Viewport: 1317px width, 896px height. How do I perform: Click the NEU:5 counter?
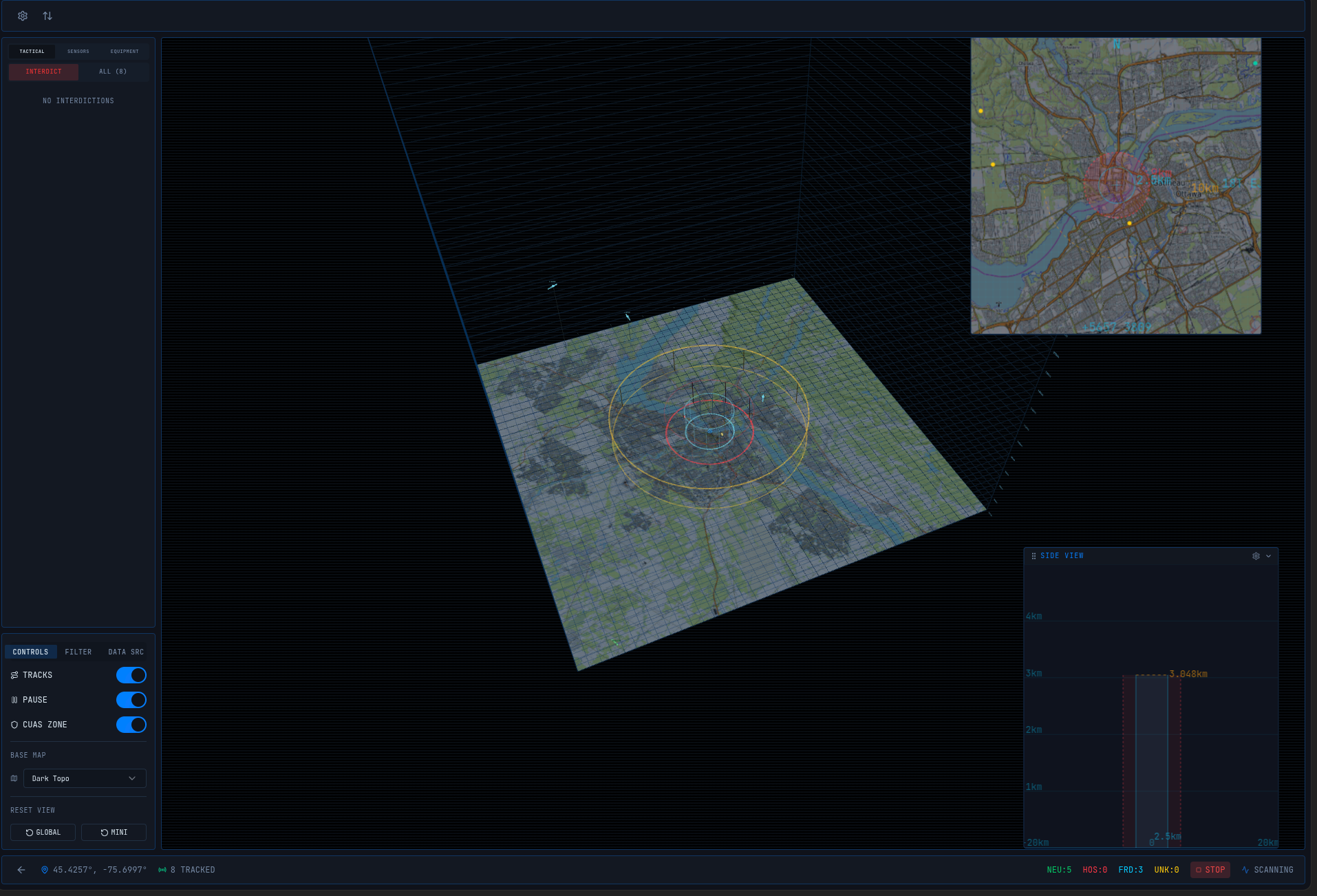1059,870
